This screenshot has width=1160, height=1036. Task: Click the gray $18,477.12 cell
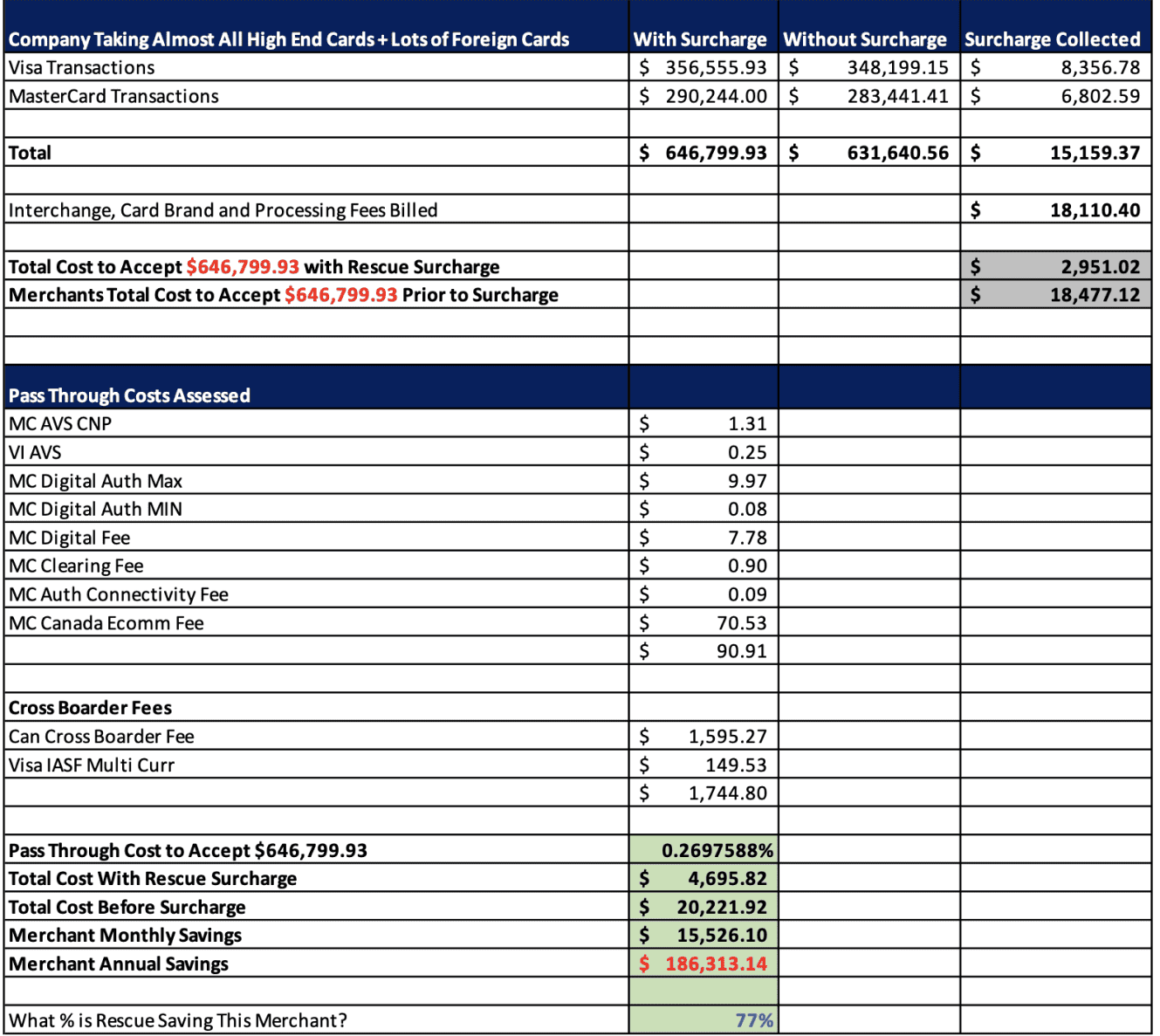click(x=1095, y=294)
